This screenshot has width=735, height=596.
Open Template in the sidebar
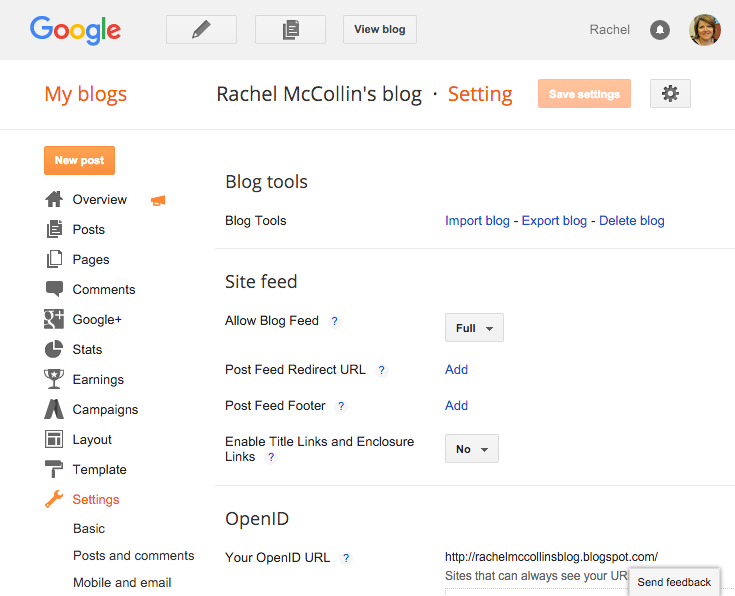(99, 470)
